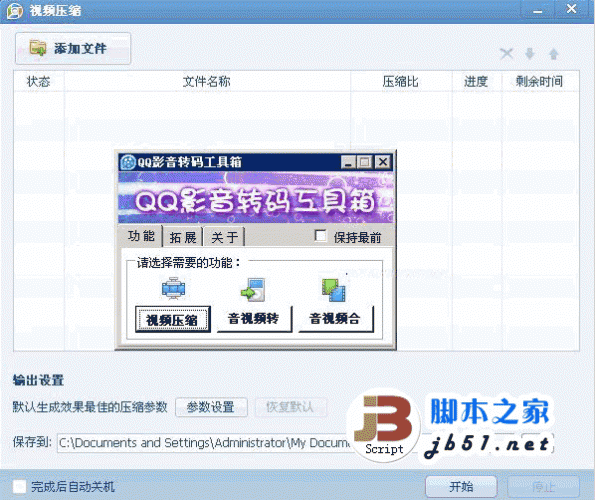
Task: Click the 开始 start button
Action: coord(461,486)
